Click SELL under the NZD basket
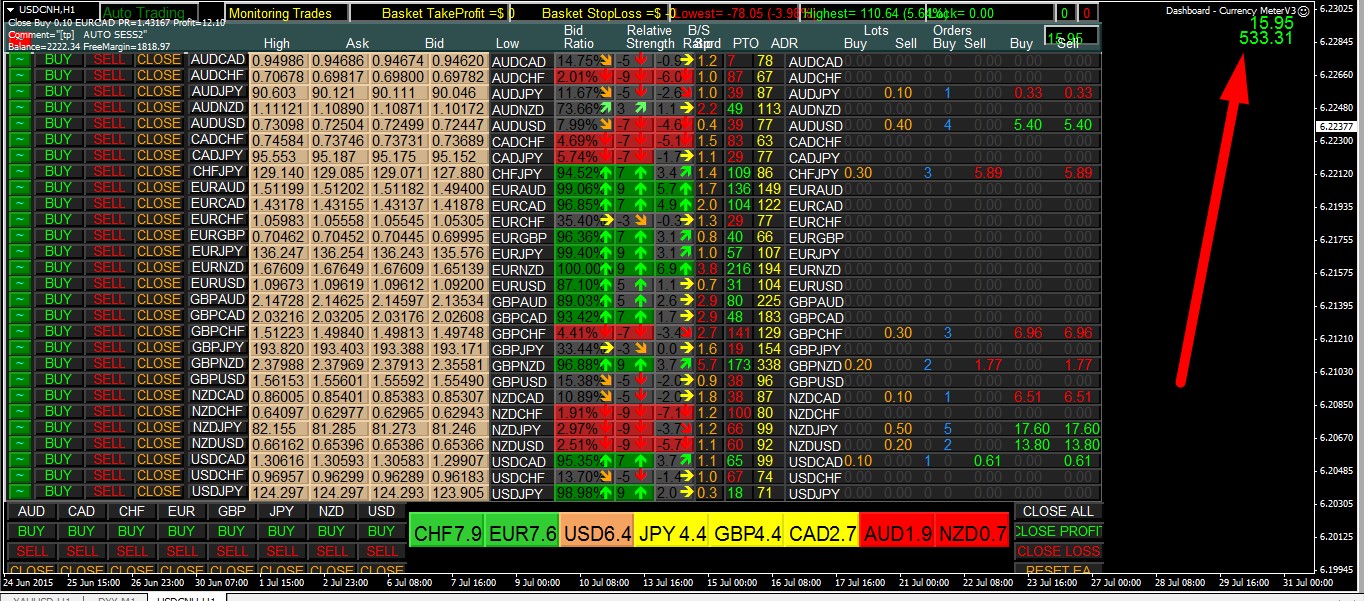The image size is (1364, 601). click(x=332, y=551)
